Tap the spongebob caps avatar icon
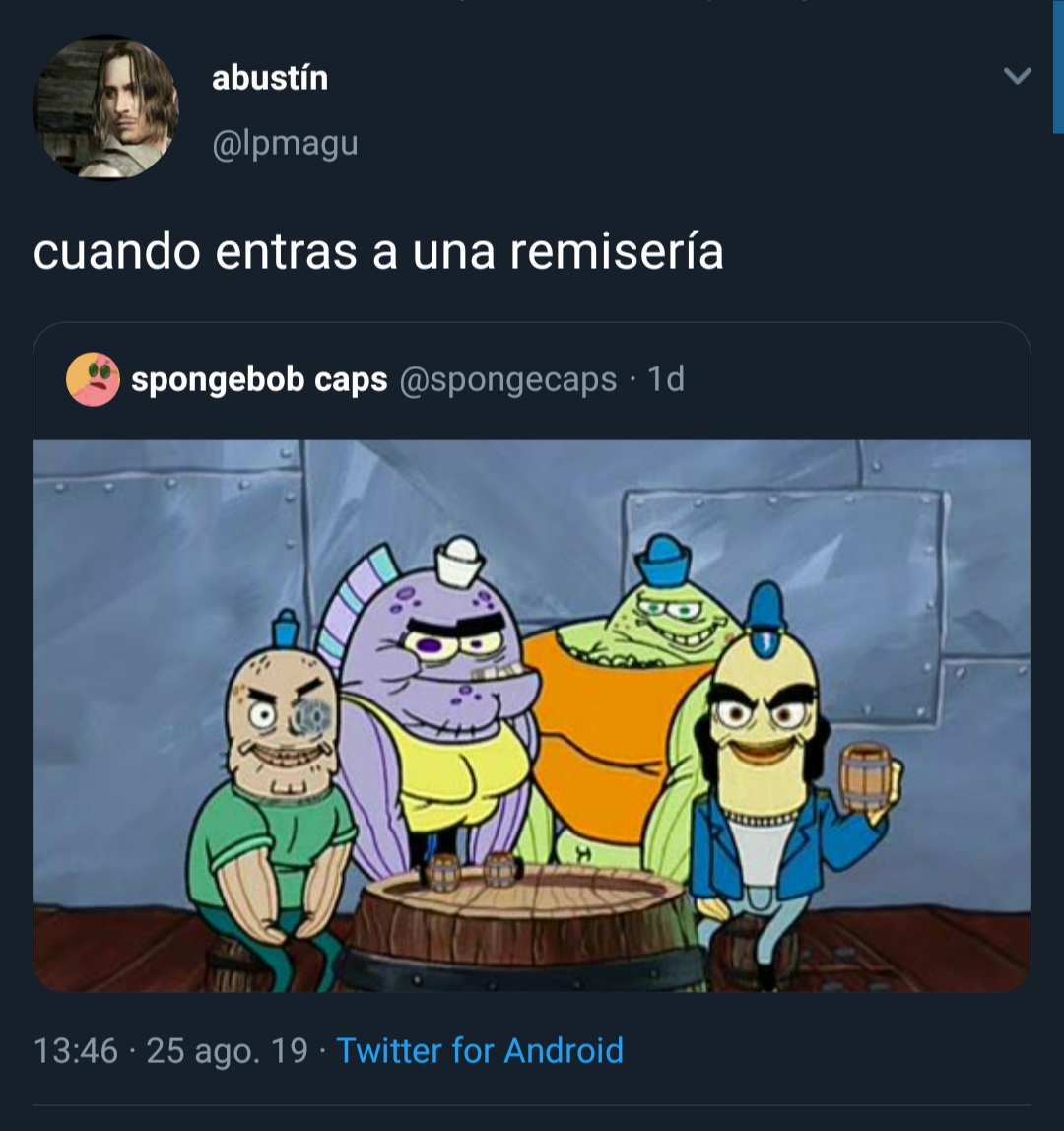This screenshot has height=1131, width=1064. [93, 378]
